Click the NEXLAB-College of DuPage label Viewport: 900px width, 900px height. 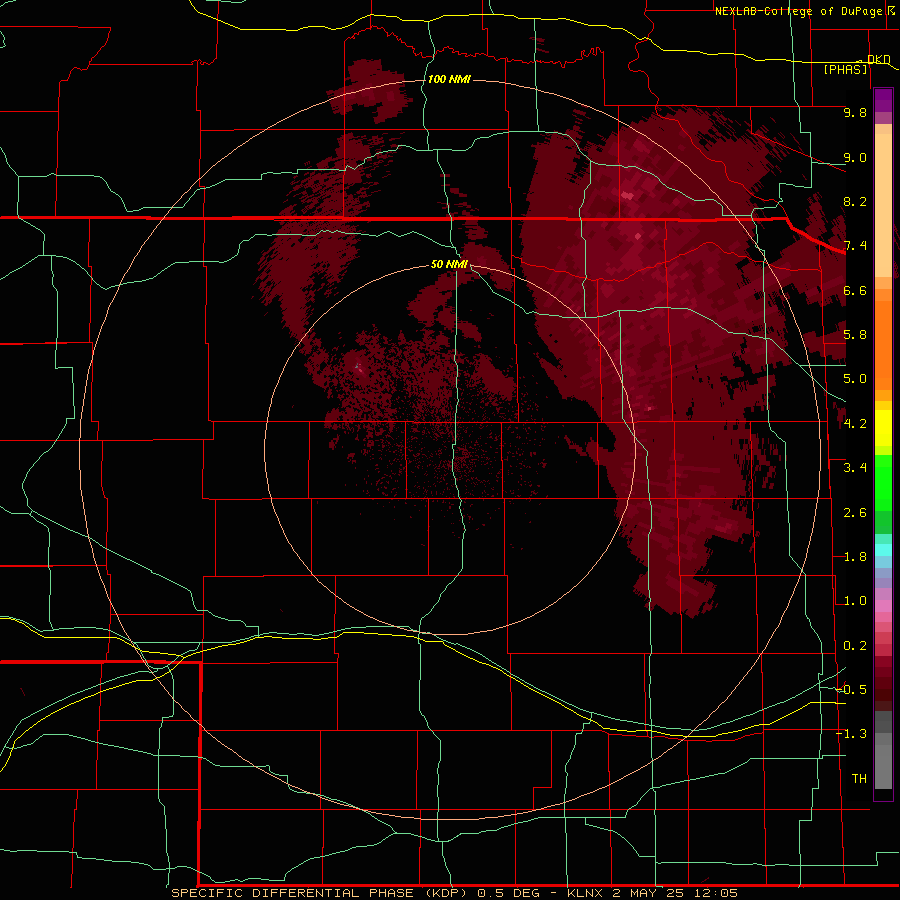(798, 11)
